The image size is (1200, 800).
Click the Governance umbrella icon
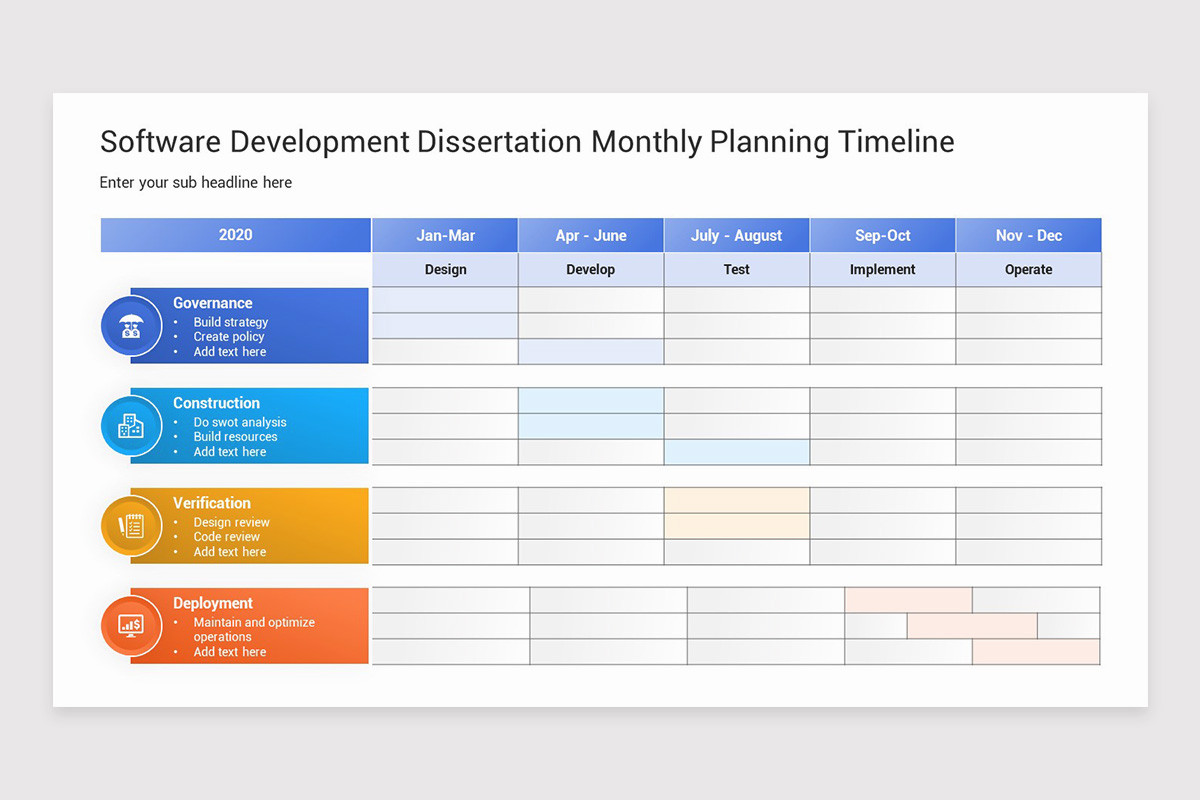pyautogui.click(x=131, y=326)
